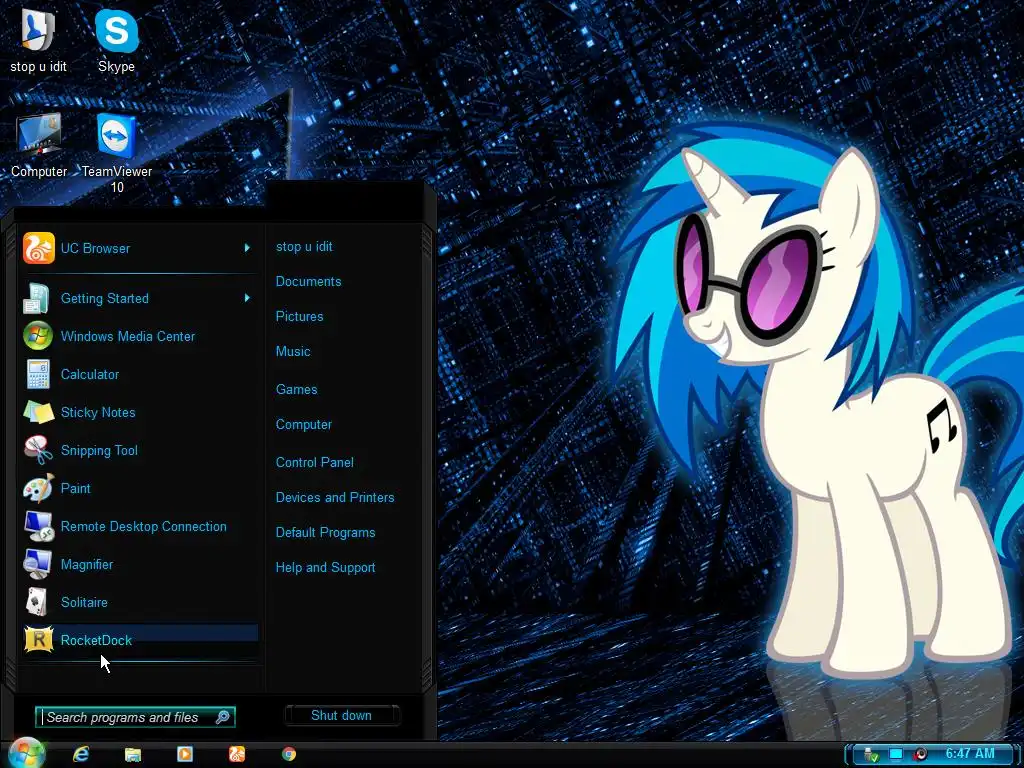The height and width of the screenshot is (768, 1024).
Task: Click the Windows Media Center icon
Action: pyautogui.click(x=38, y=336)
